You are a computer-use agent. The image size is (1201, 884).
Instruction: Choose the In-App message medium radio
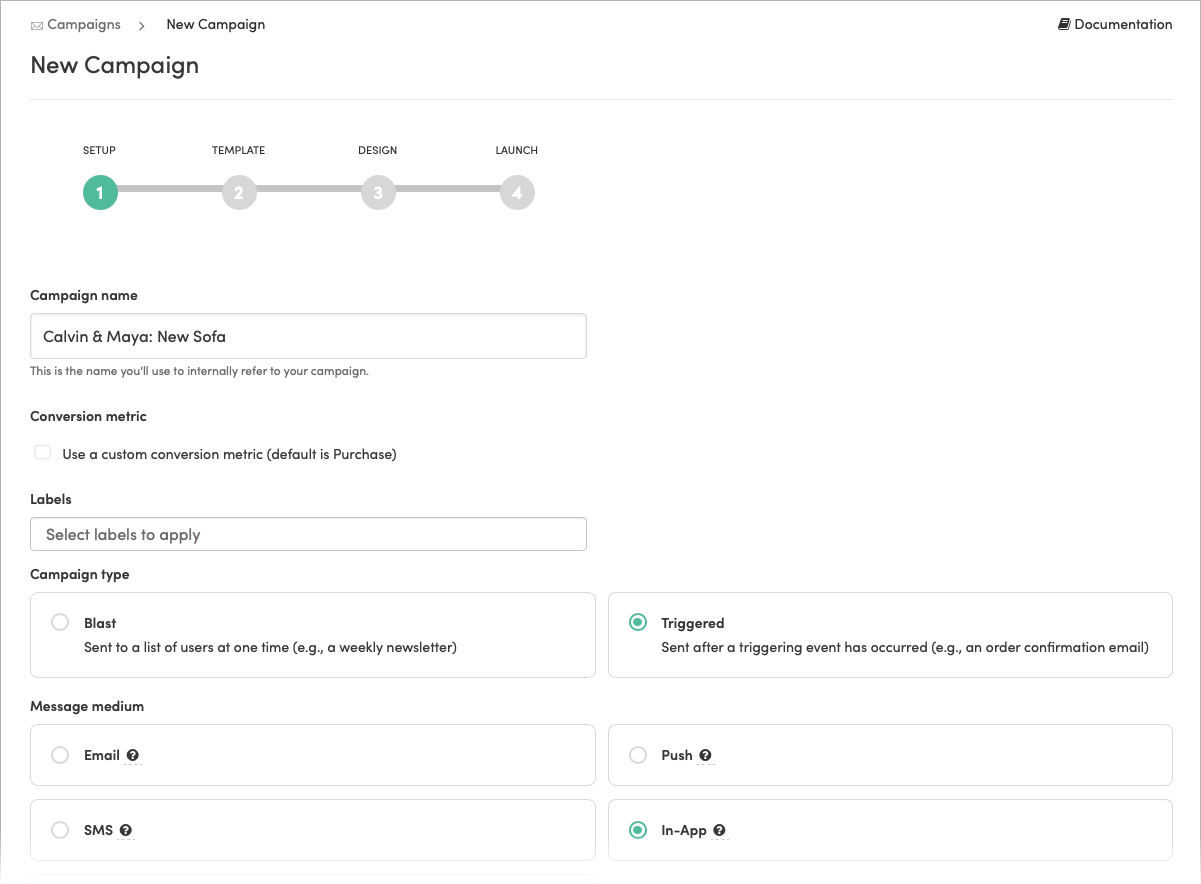point(637,830)
